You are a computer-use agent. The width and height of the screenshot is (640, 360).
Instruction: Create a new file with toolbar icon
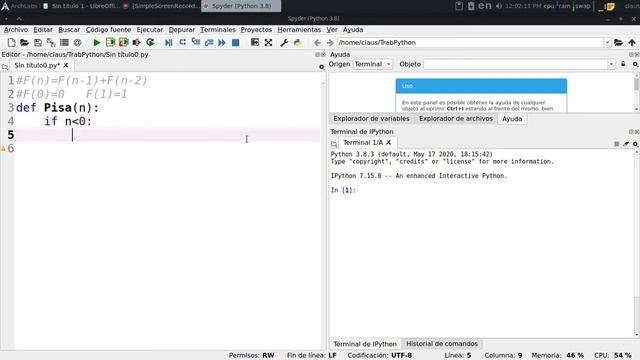click(x=11, y=42)
